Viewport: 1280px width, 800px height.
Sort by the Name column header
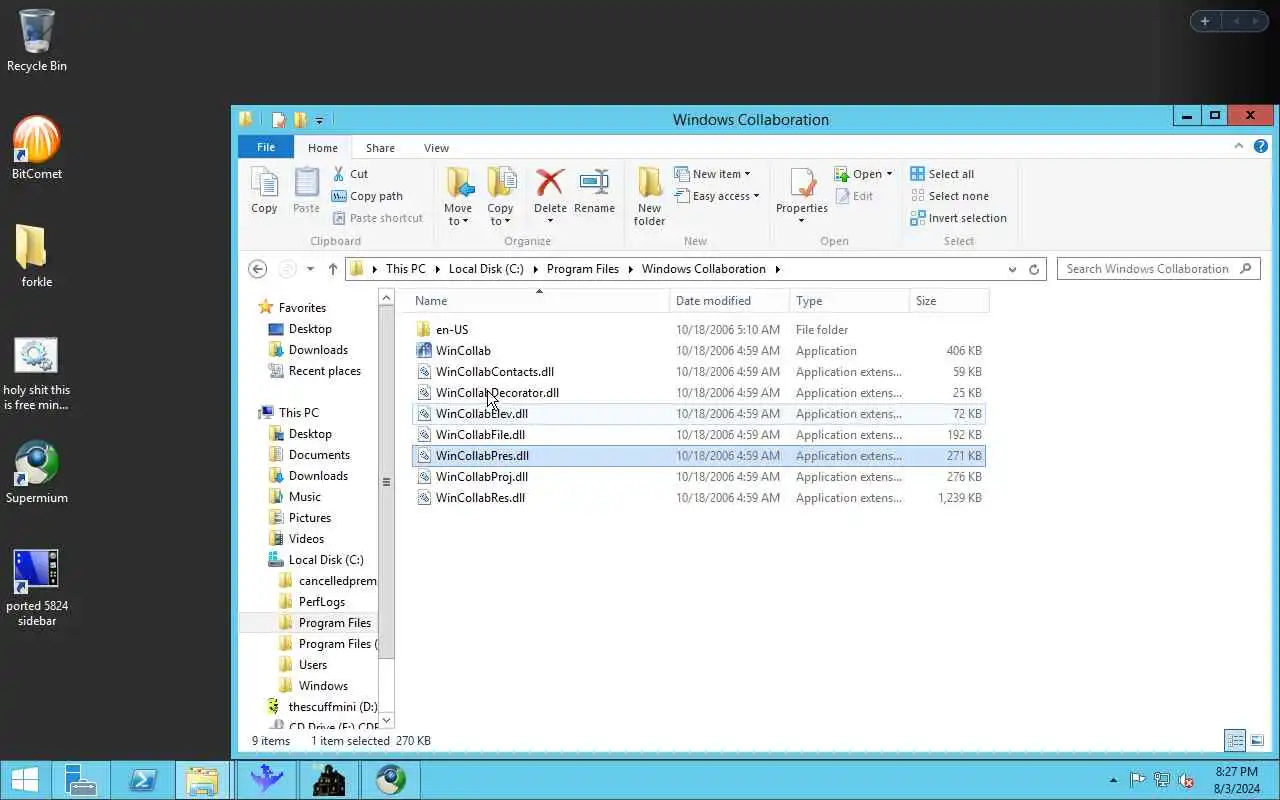[x=539, y=300]
